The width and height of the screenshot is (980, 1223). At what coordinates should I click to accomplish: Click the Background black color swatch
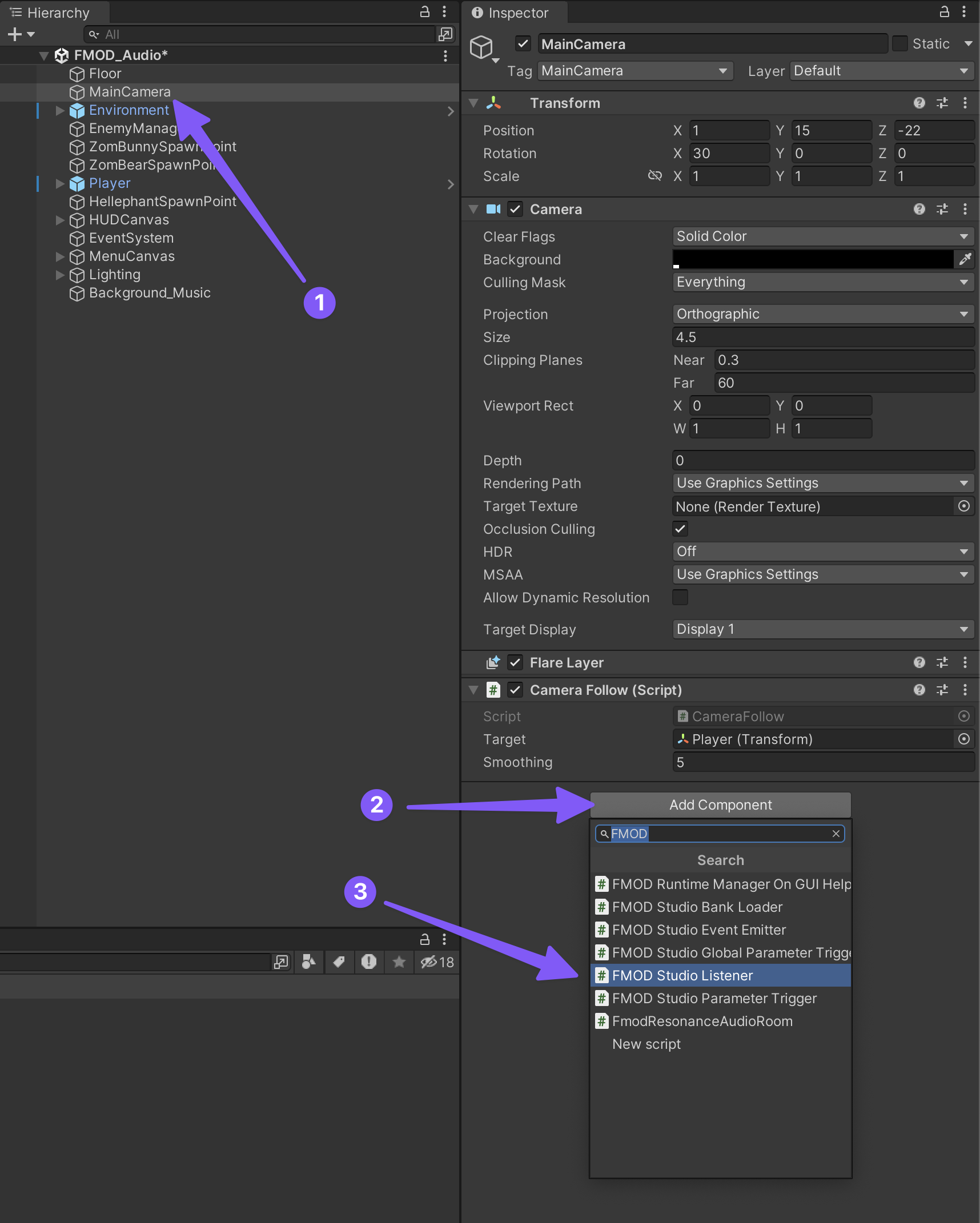pyautogui.click(x=813, y=259)
